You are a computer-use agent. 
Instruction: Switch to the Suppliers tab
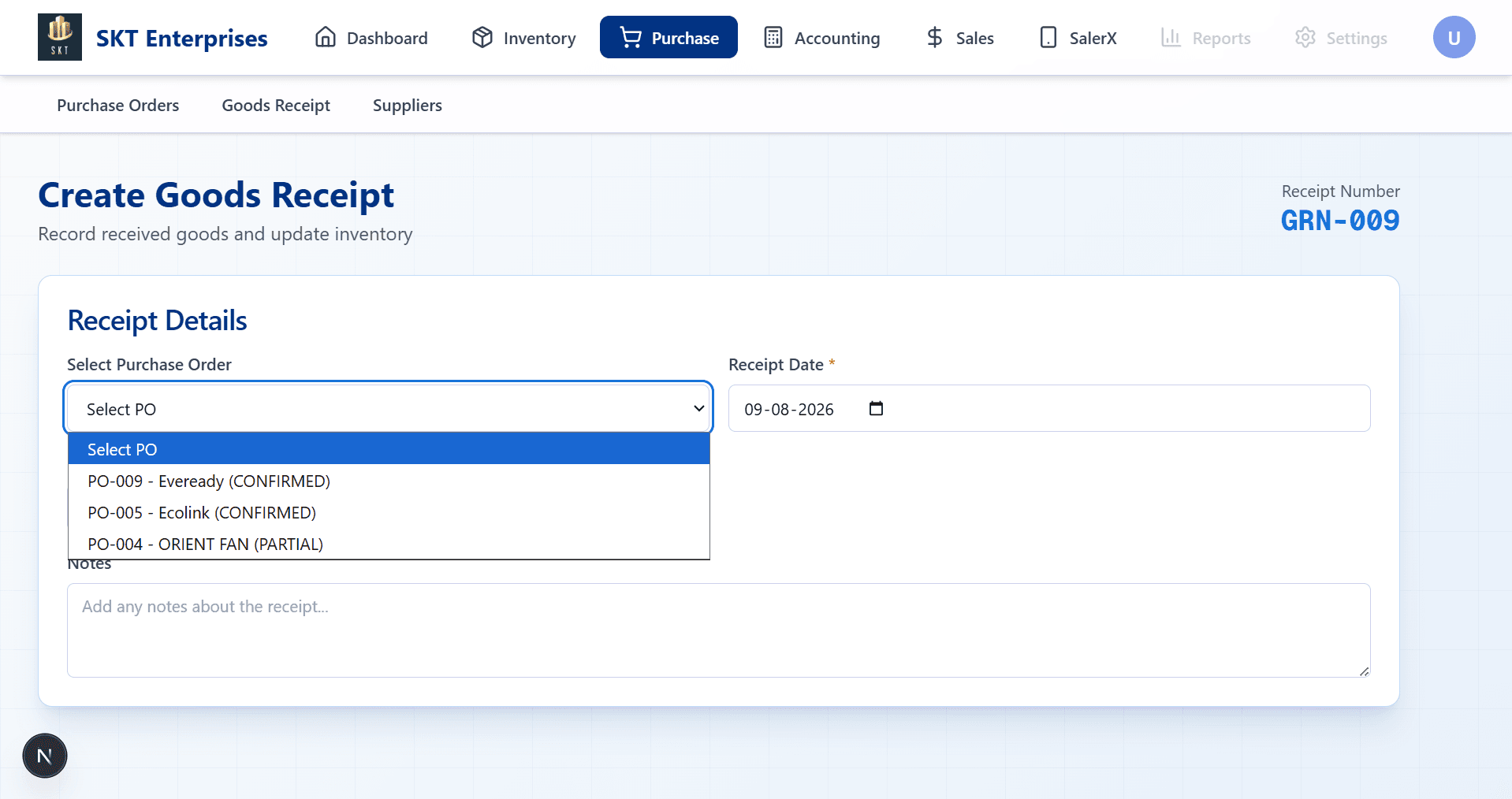pos(408,105)
